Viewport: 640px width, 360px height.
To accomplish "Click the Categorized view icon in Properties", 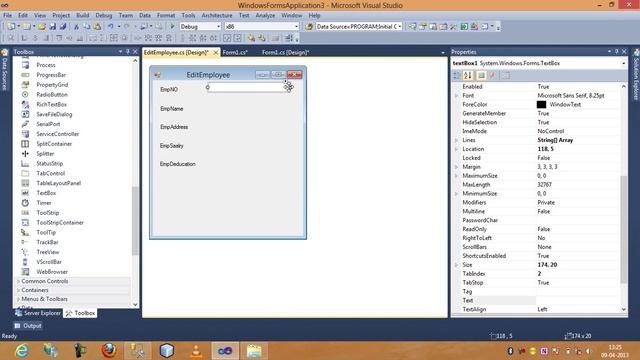I will 457,76.
